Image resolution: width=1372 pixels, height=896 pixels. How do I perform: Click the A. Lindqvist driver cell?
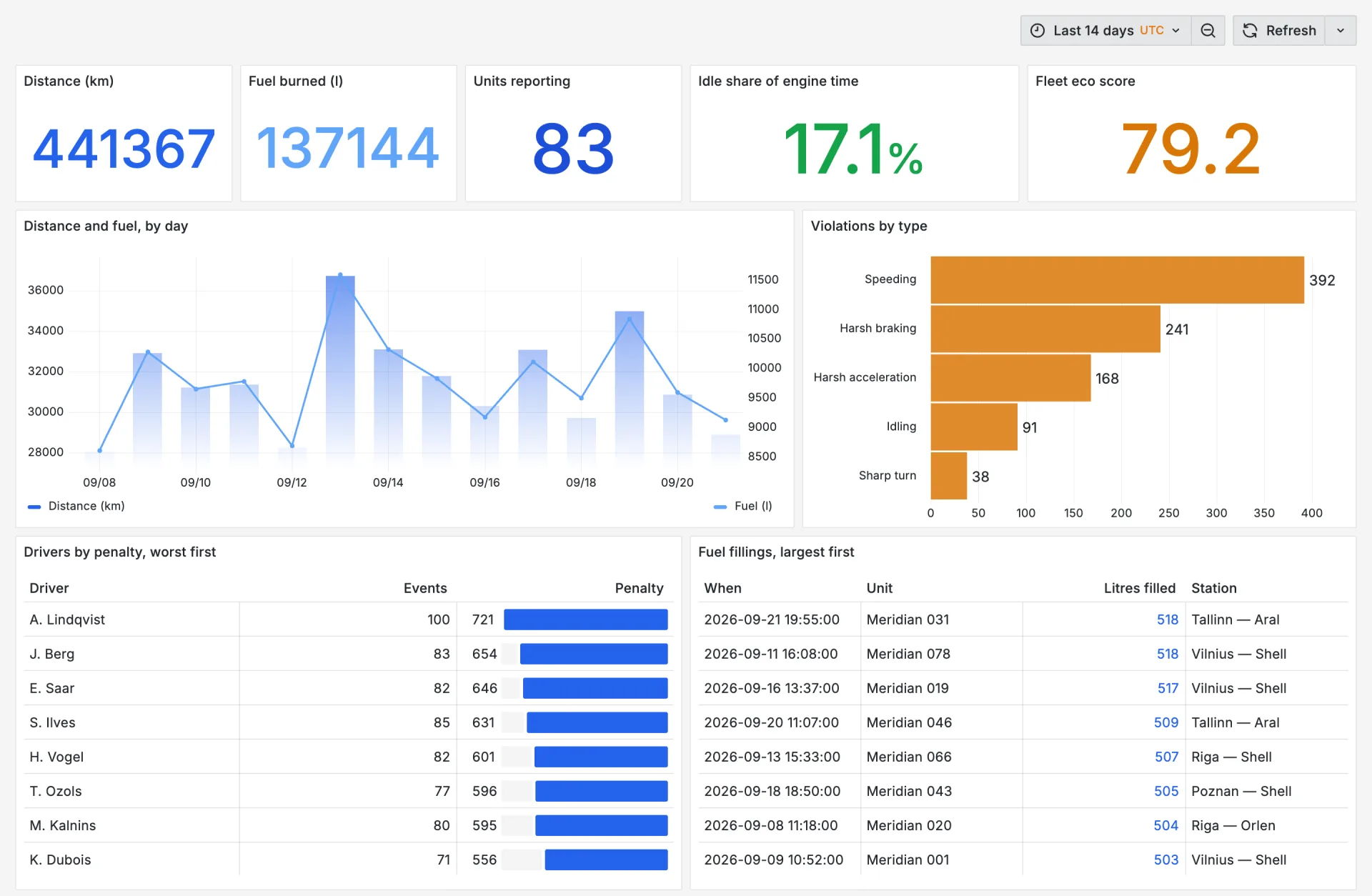pyautogui.click(x=131, y=619)
